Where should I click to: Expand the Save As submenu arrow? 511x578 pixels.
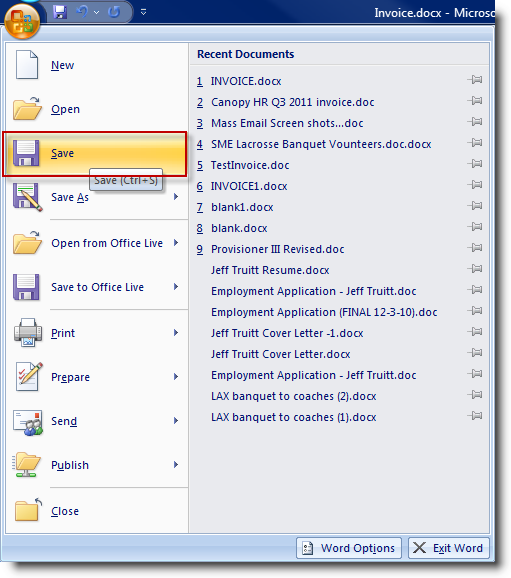(176, 197)
